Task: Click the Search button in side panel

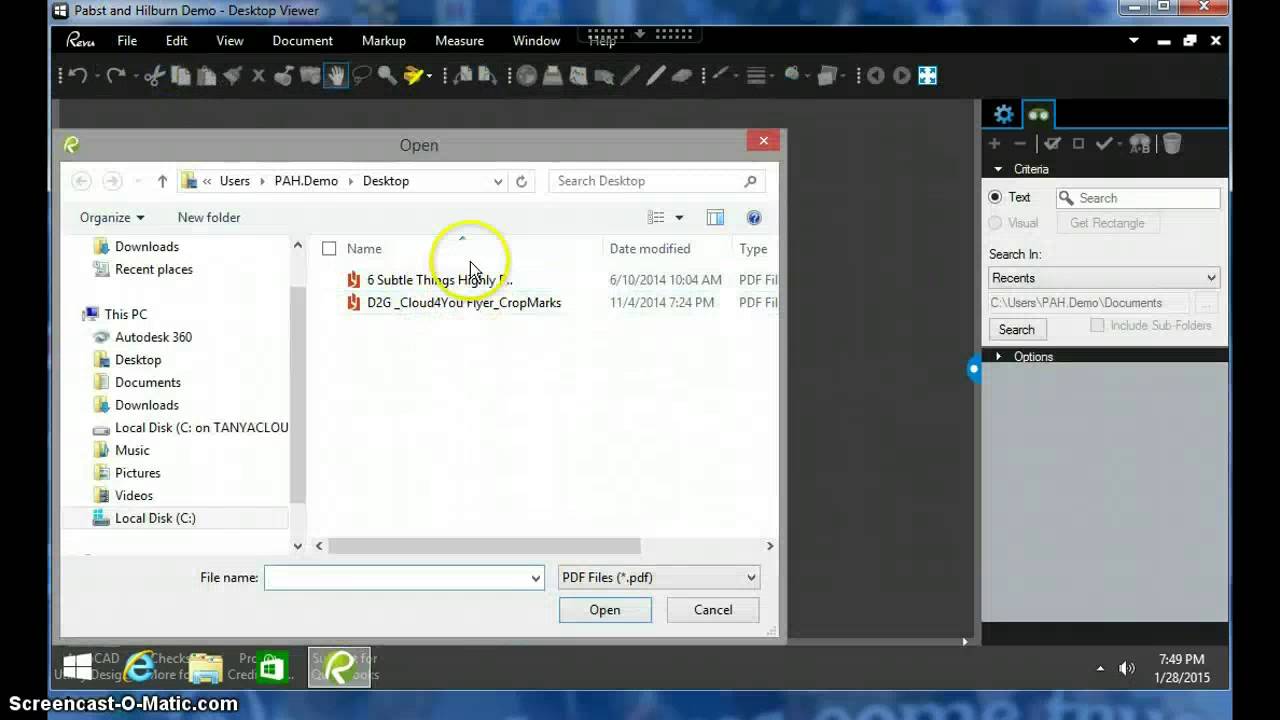Action: (x=1016, y=330)
